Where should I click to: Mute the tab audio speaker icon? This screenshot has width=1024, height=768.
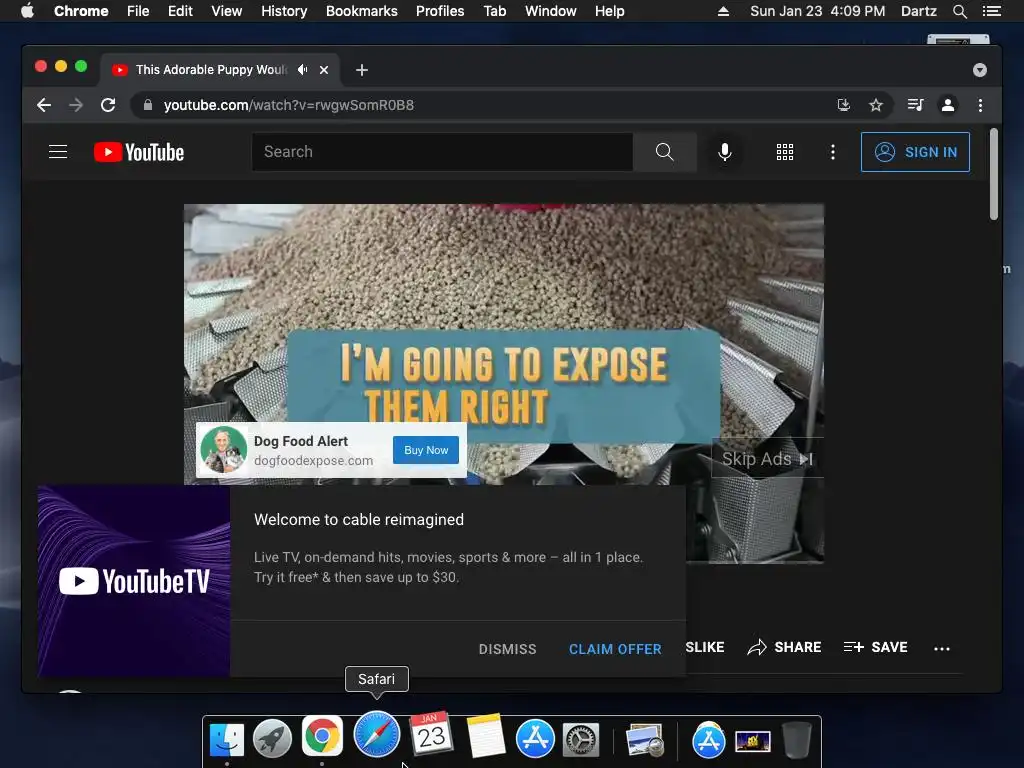coord(302,69)
